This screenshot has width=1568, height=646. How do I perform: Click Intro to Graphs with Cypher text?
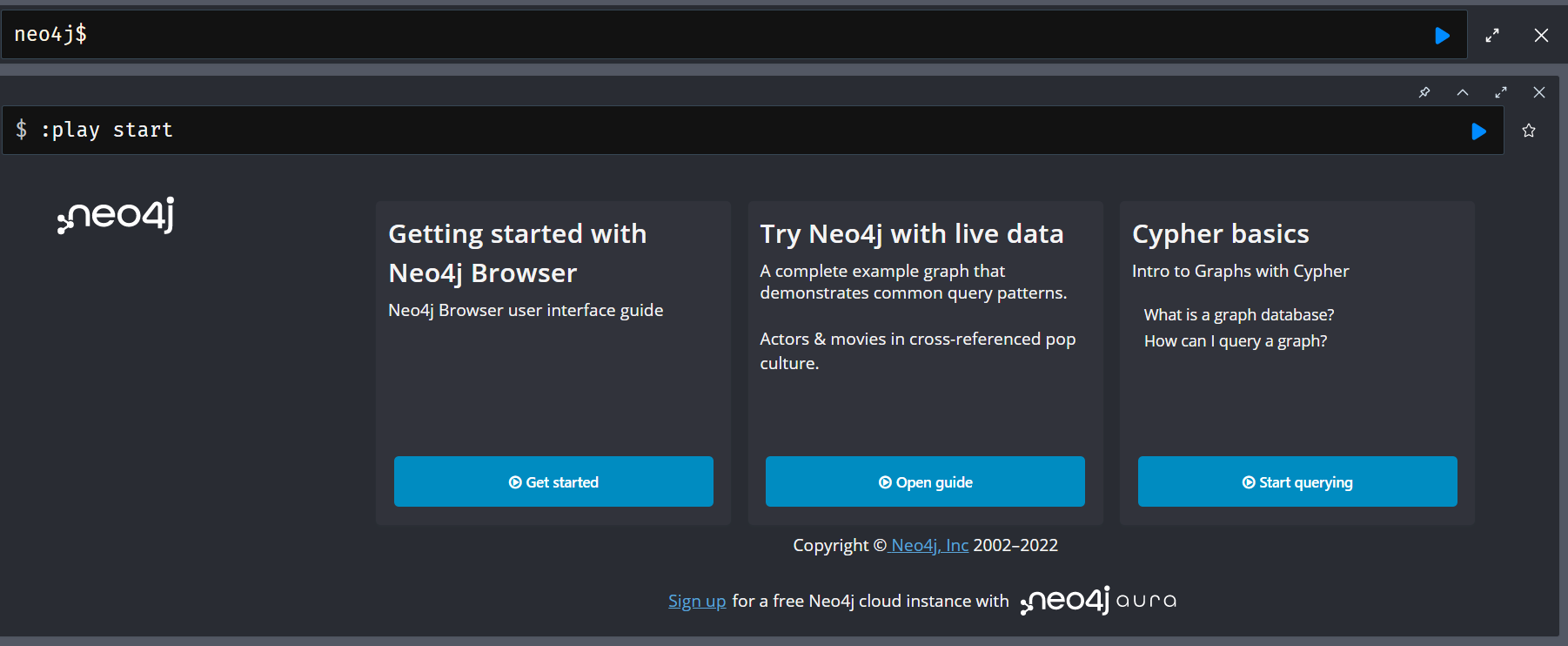(x=1241, y=271)
